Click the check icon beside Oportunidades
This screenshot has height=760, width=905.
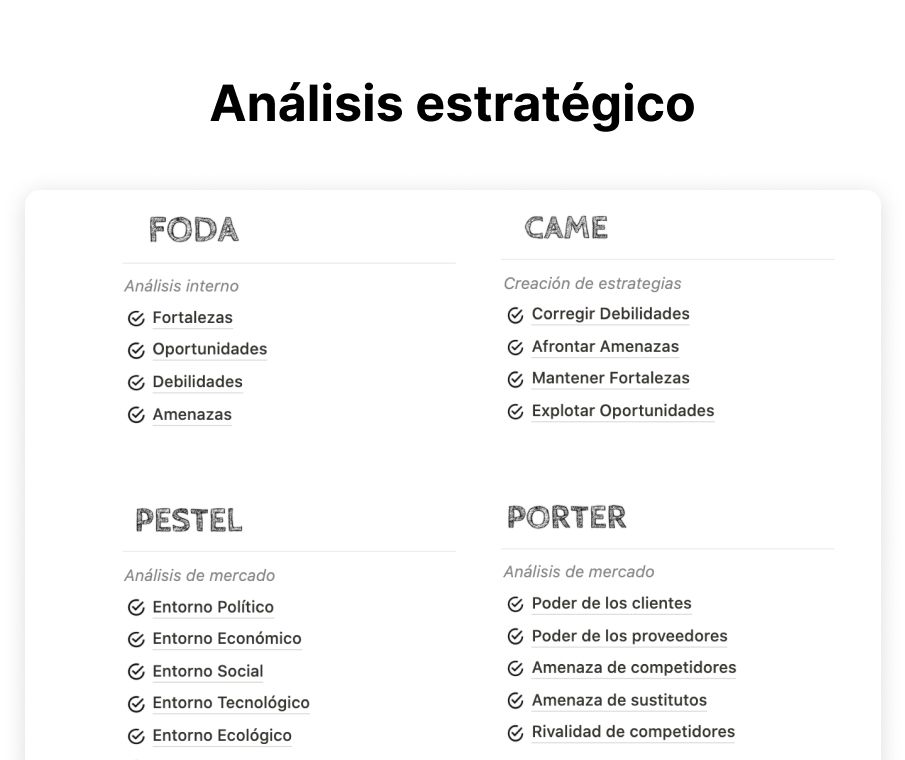[136, 351]
